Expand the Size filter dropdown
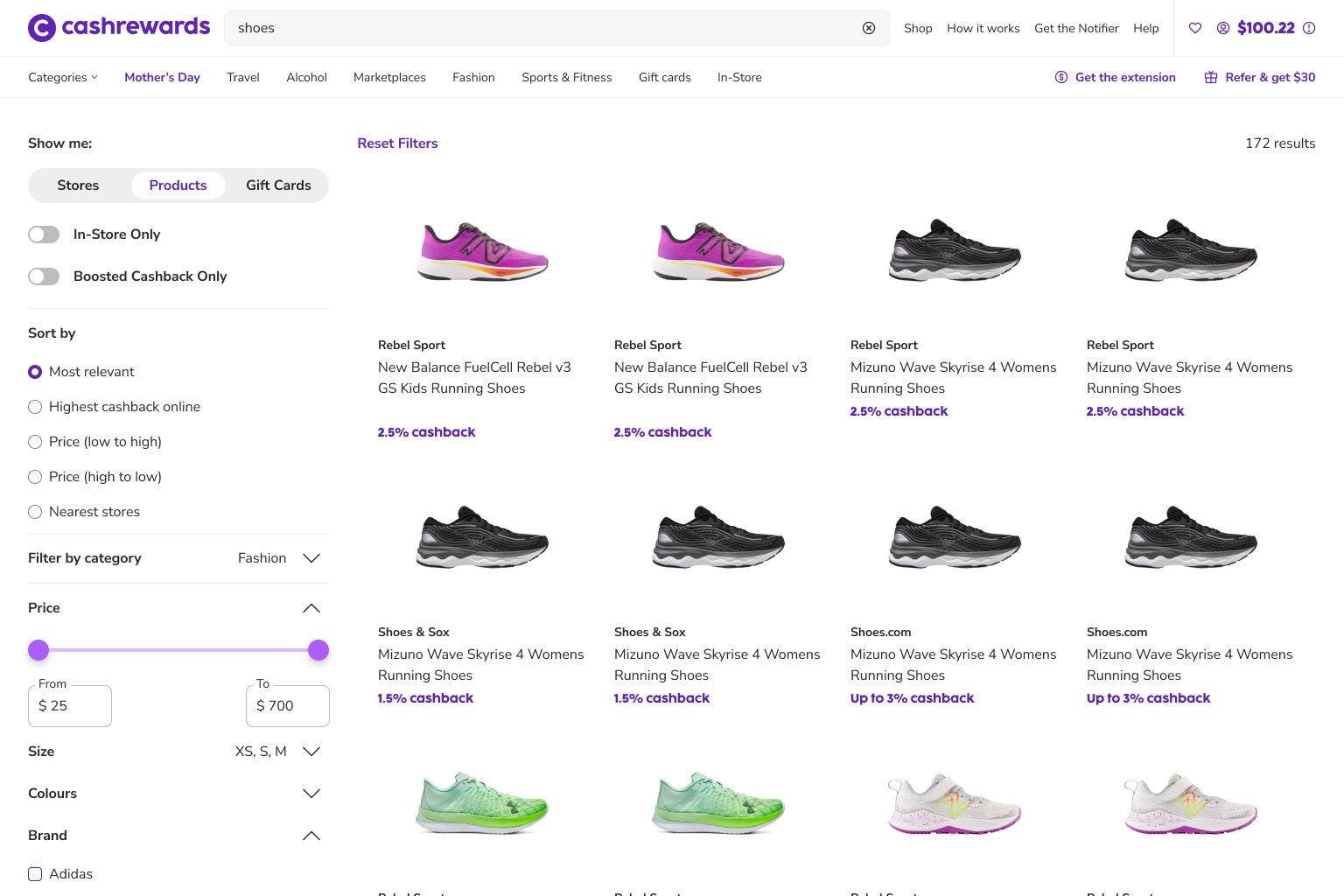Viewport: 1344px width, 896px height. pyautogui.click(x=311, y=752)
